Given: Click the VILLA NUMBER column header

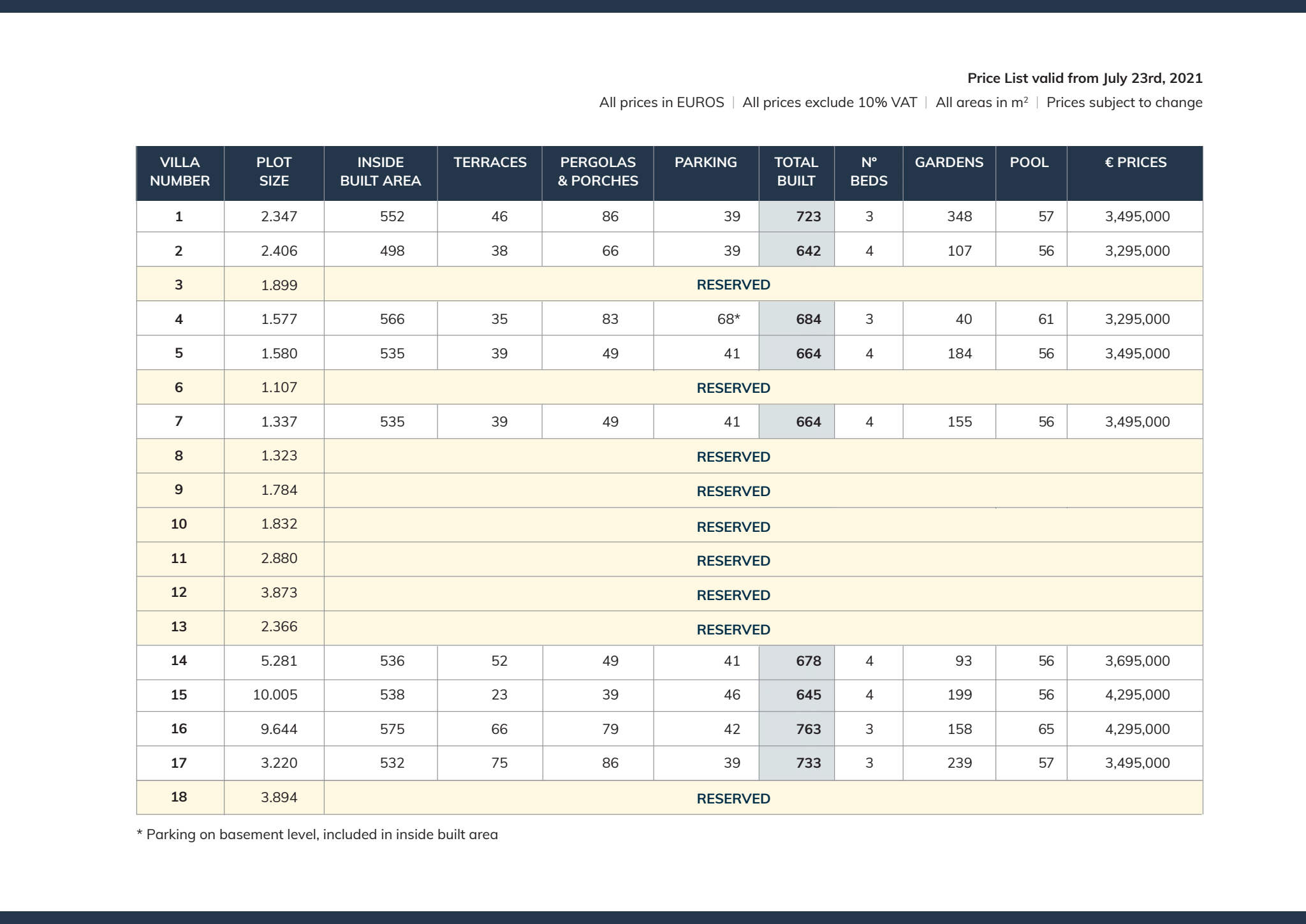Looking at the screenshot, I should pyautogui.click(x=179, y=172).
